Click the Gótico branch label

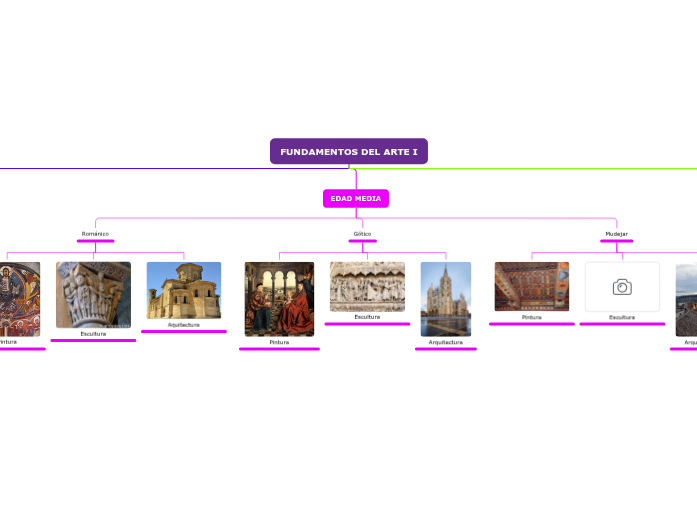362,234
